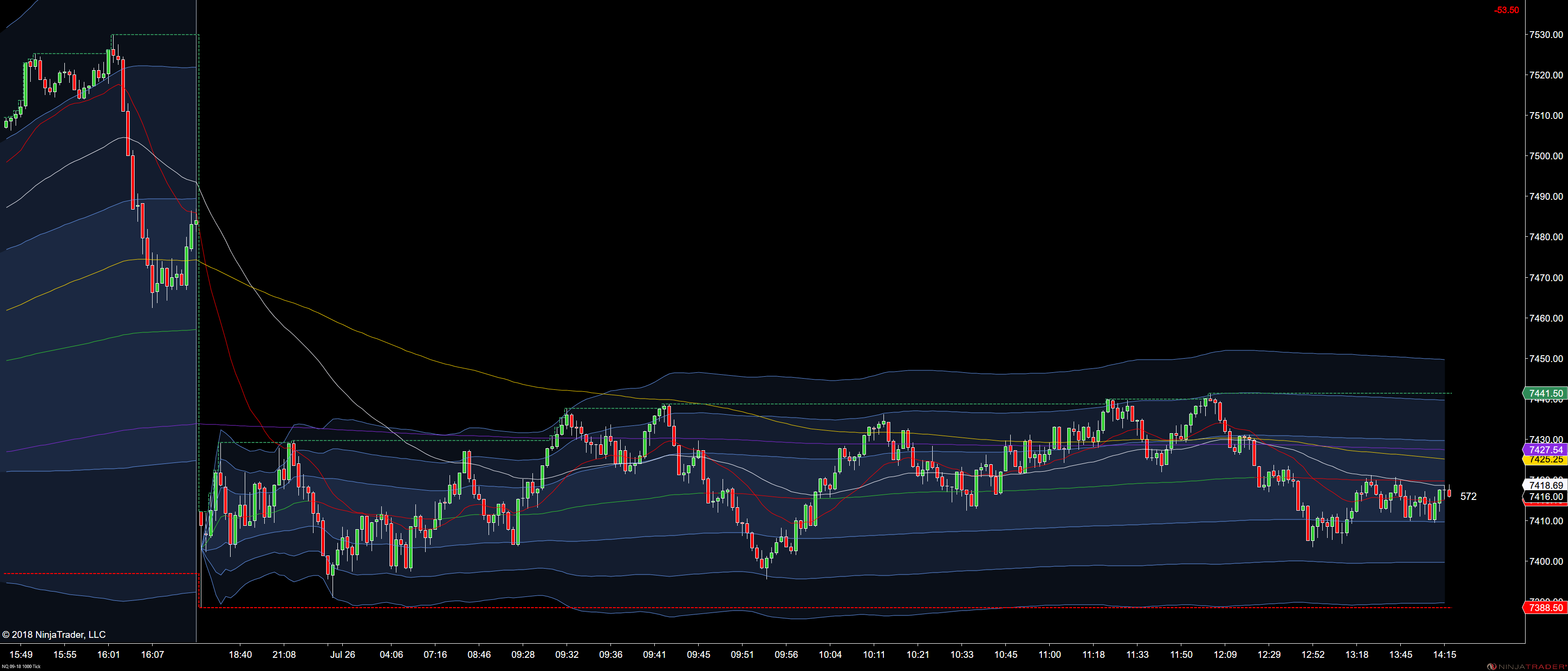
Task: Click the red 7388.50 price marker
Action: [x=1546, y=607]
